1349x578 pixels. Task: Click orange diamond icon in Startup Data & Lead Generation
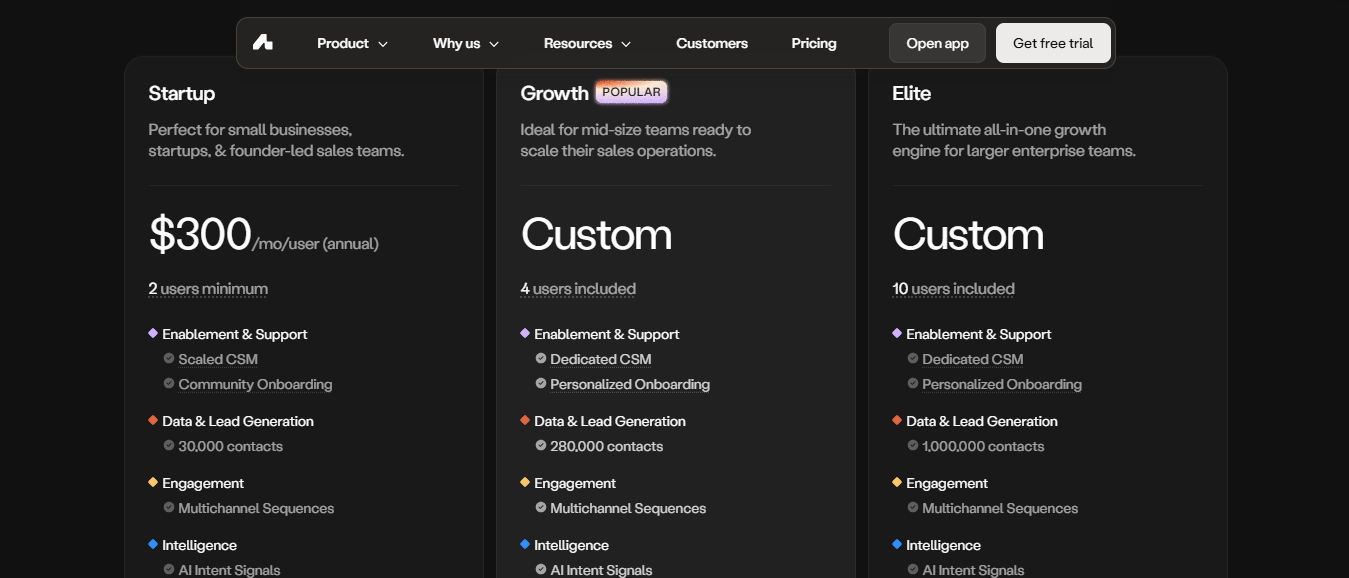153,420
